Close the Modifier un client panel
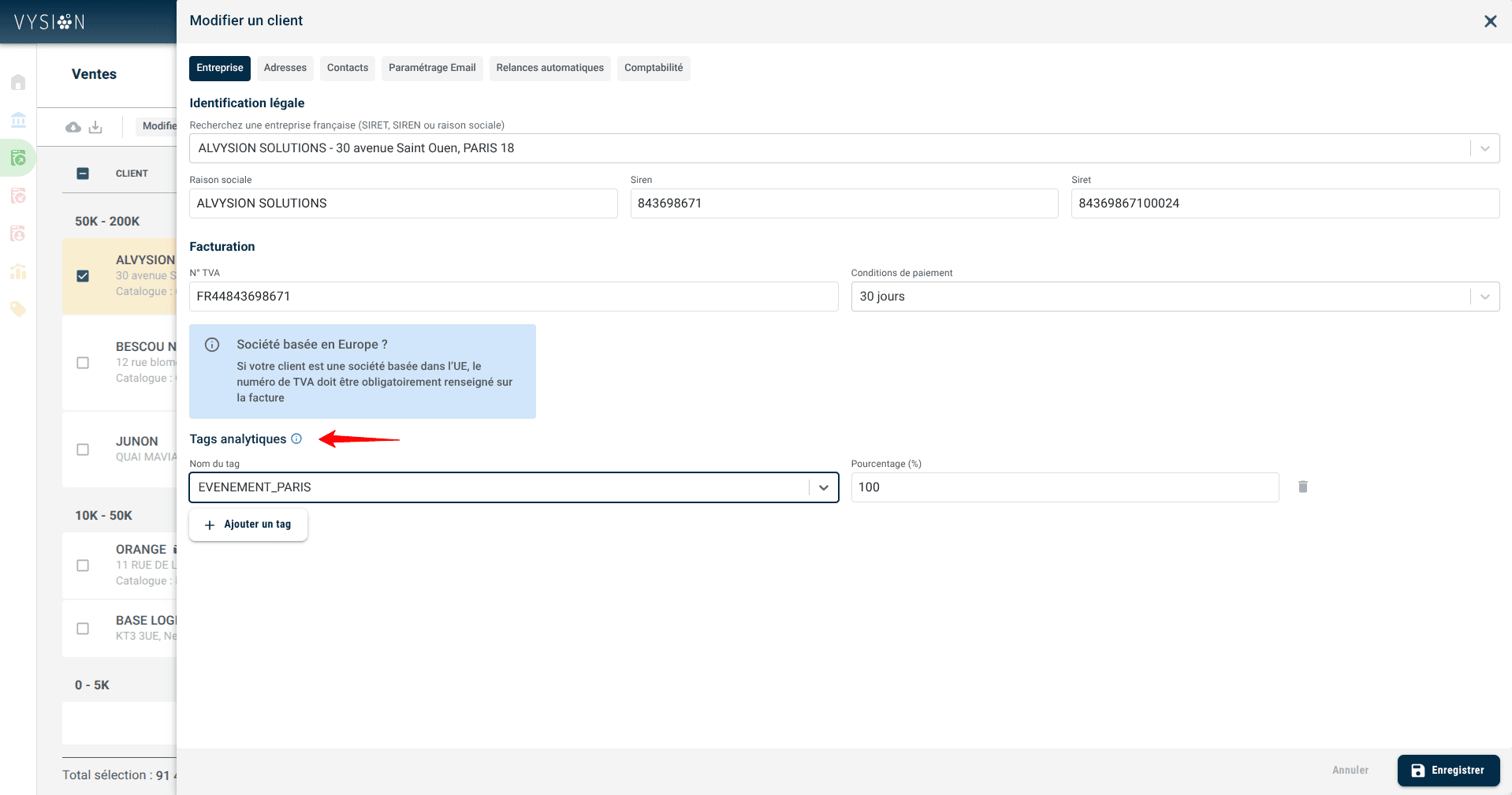Viewport: 1512px width, 795px height. (x=1490, y=21)
